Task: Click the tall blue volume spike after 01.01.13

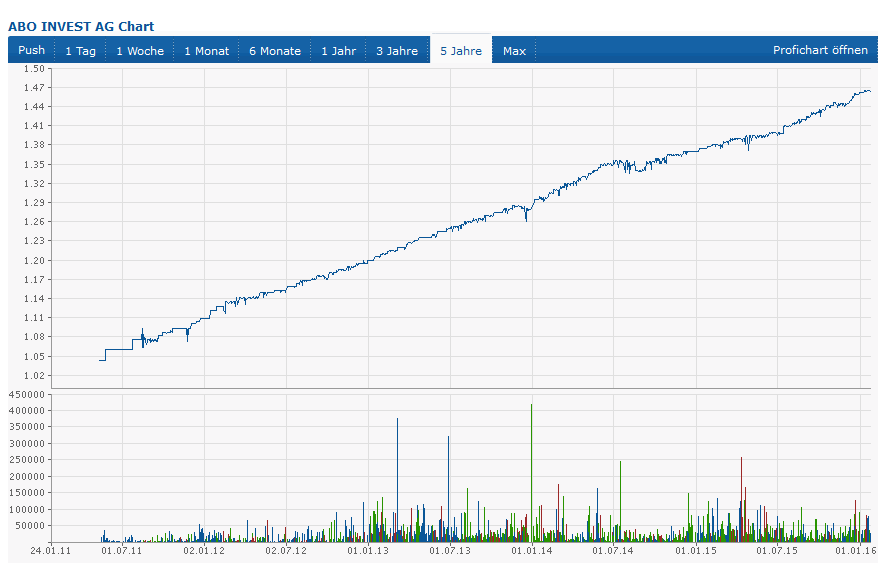Action: [398, 480]
